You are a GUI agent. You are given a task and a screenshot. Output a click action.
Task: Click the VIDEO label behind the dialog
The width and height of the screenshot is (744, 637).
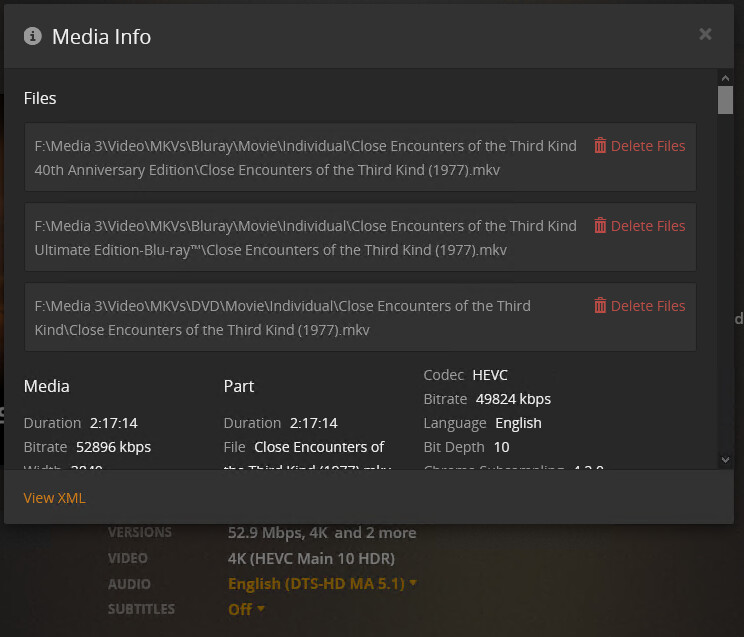click(128, 558)
